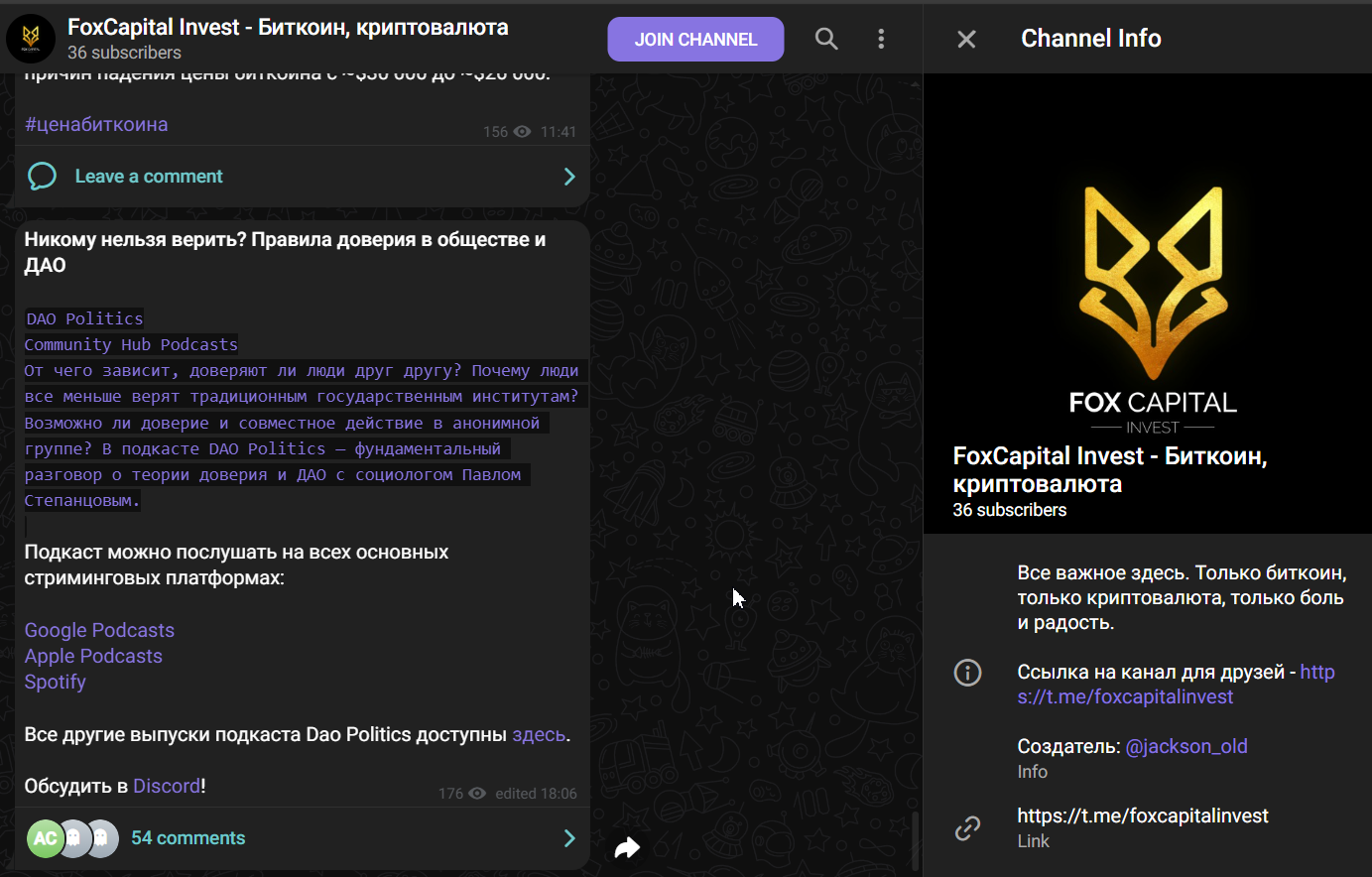Image resolution: width=1372 pixels, height=877 pixels.
Task: Click the forward arrow share icon
Action: [x=627, y=847]
